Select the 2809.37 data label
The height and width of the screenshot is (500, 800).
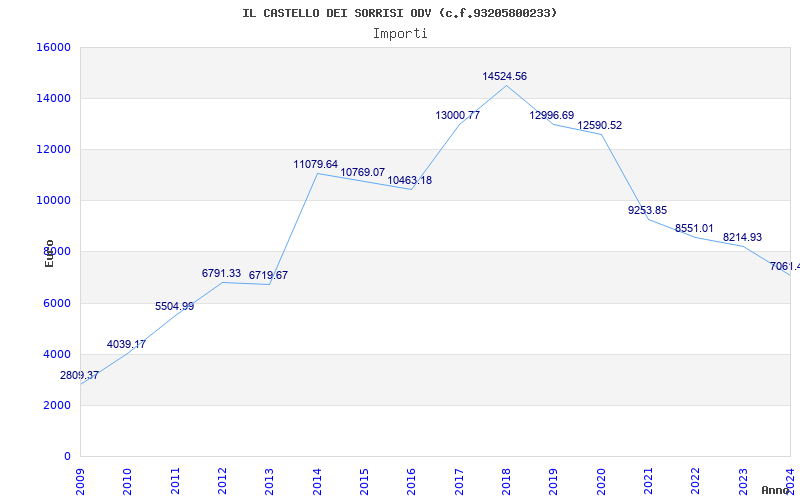point(79,376)
